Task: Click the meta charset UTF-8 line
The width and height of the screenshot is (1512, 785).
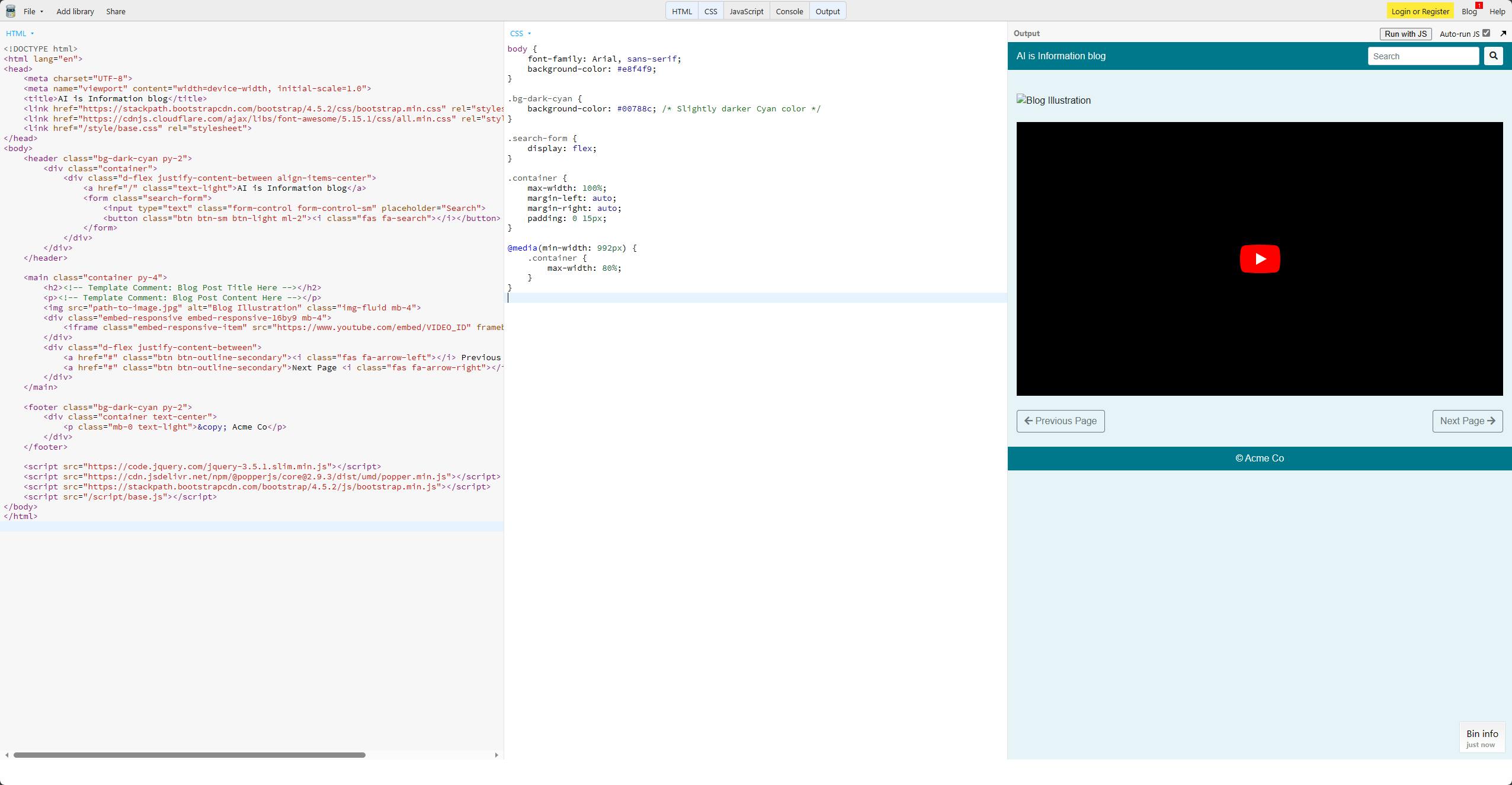Action: pyautogui.click(x=78, y=78)
